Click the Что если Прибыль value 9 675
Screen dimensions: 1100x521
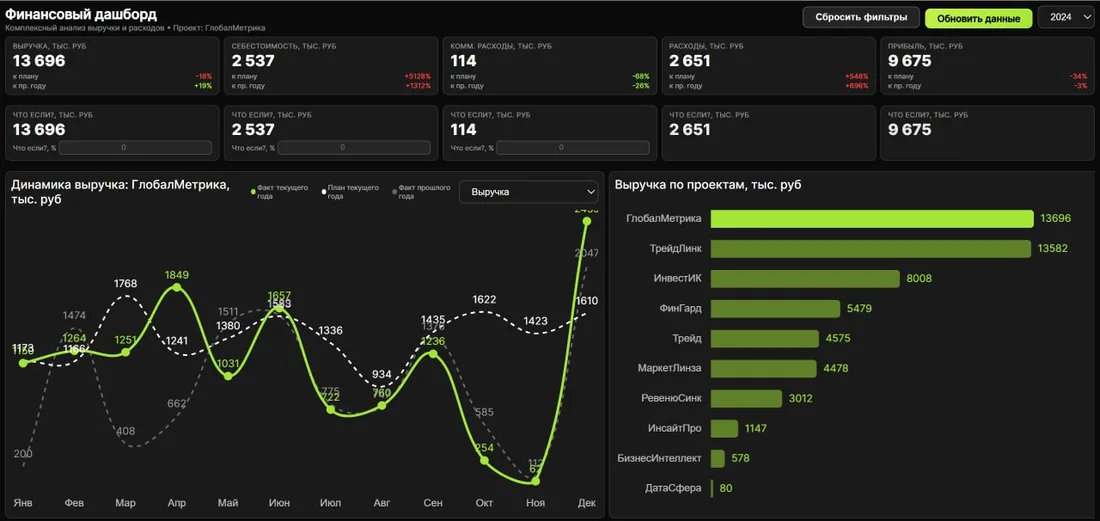click(x=910, y=130)
